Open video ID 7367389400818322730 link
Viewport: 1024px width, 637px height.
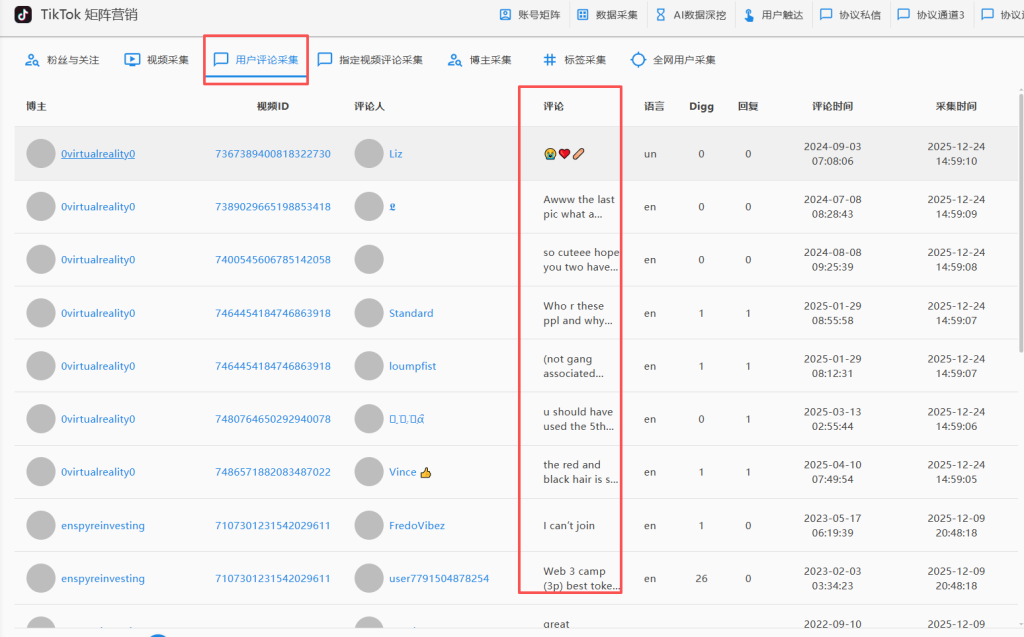(x=272, y=154)
